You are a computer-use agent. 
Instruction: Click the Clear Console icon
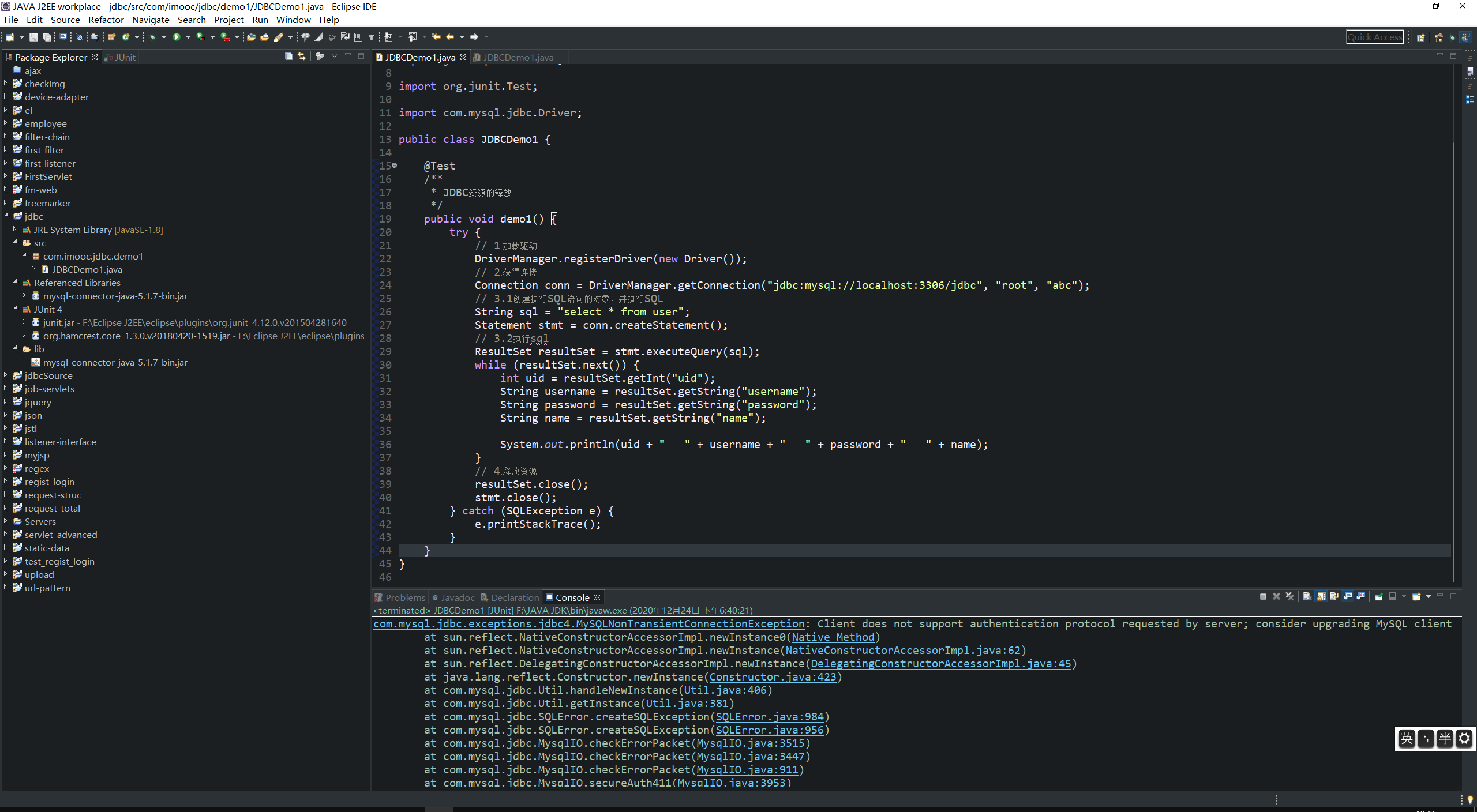coord(1307,596)
